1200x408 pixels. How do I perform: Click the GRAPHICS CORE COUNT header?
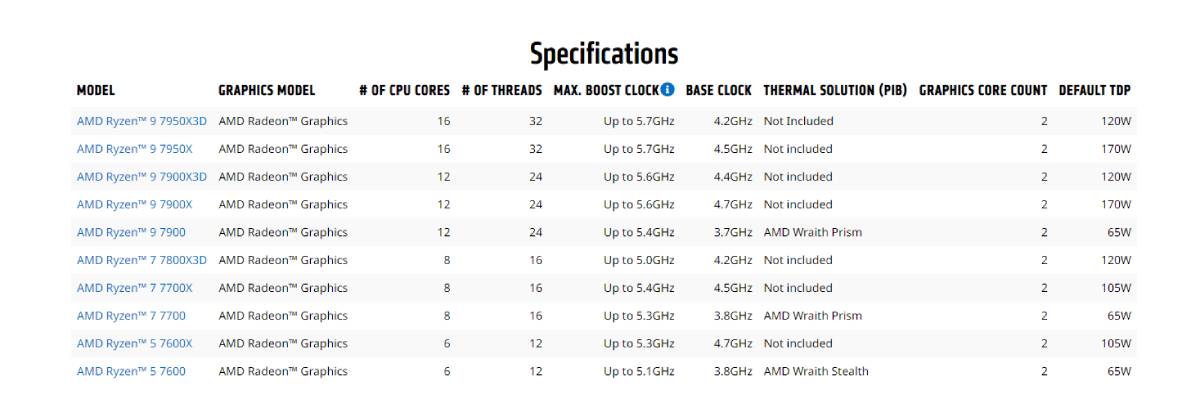point(983,91)
